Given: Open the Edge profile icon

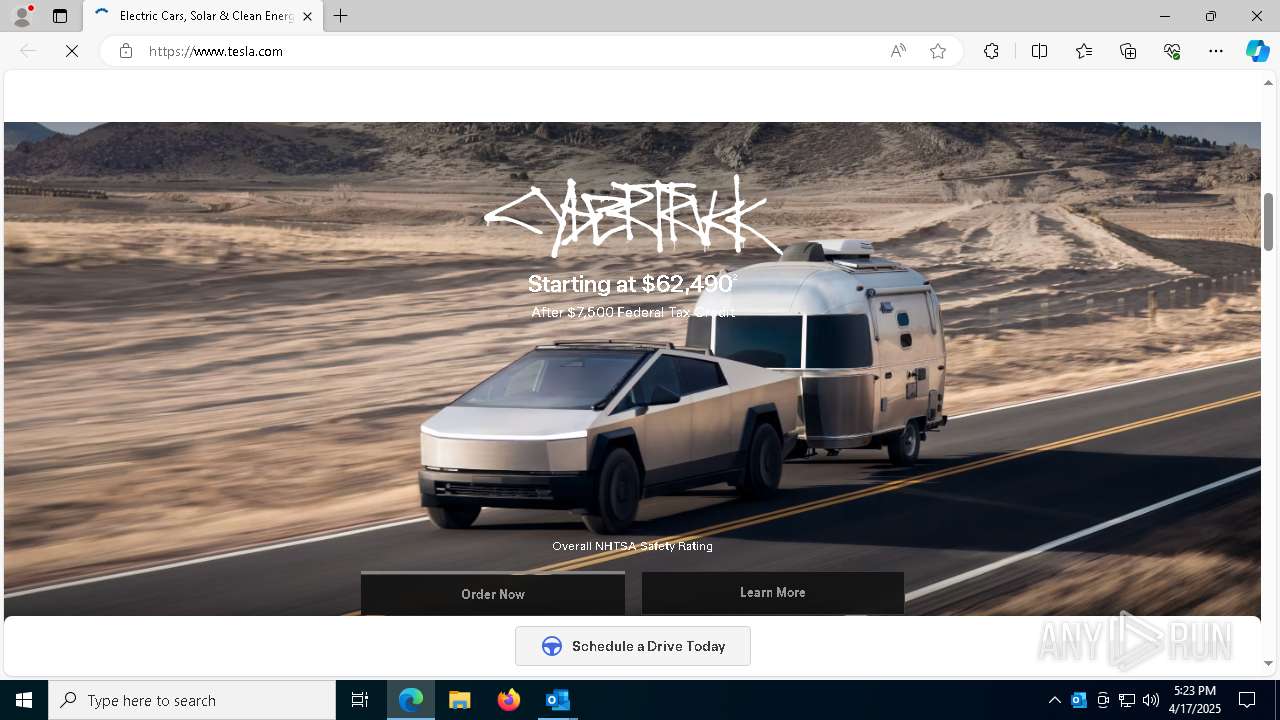Looking at the screenshot, I should pos(22,16).
